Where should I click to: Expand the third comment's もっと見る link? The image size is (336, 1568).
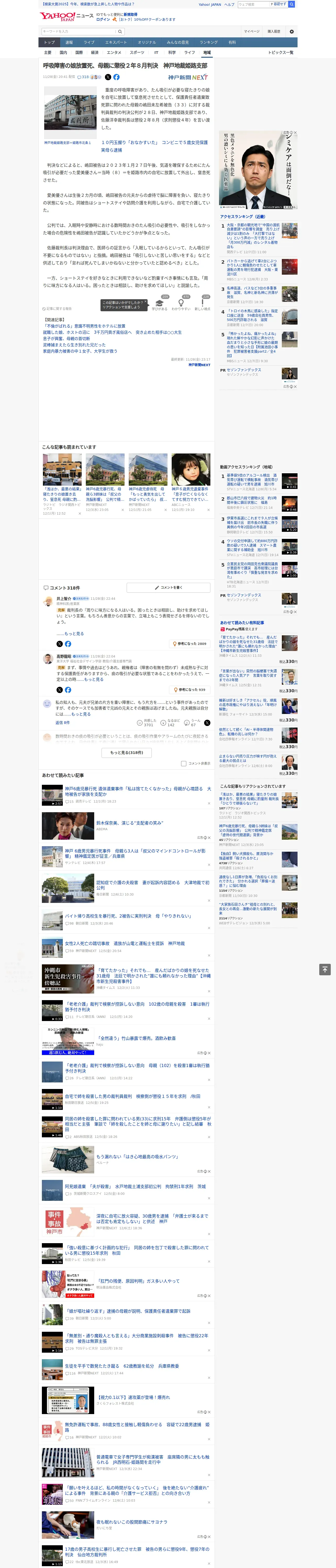coord(81,714)
